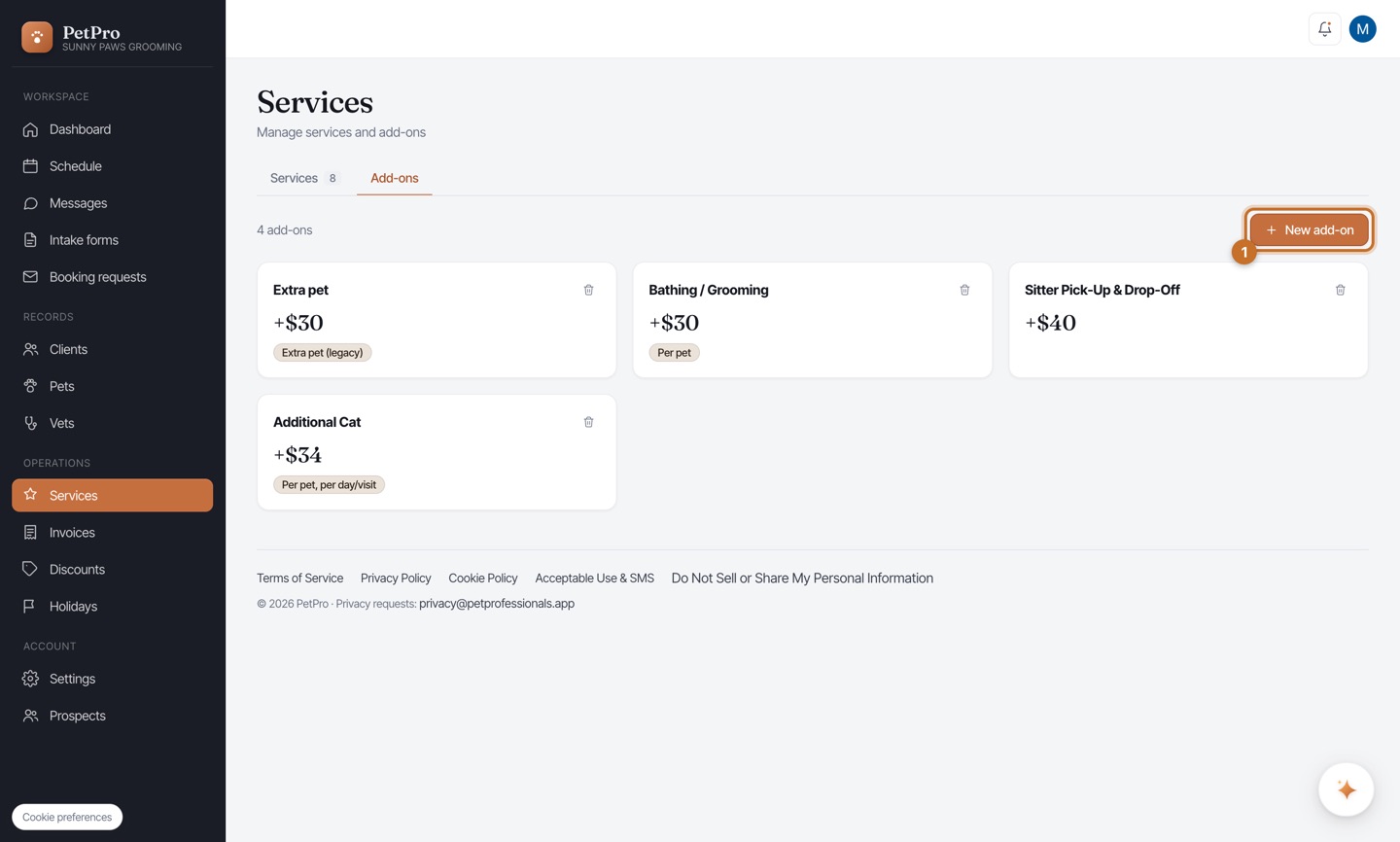This screenshot has height=842, width=1400.
Task: Open the Additional Cat card title
Action: [x=317, y=422]
